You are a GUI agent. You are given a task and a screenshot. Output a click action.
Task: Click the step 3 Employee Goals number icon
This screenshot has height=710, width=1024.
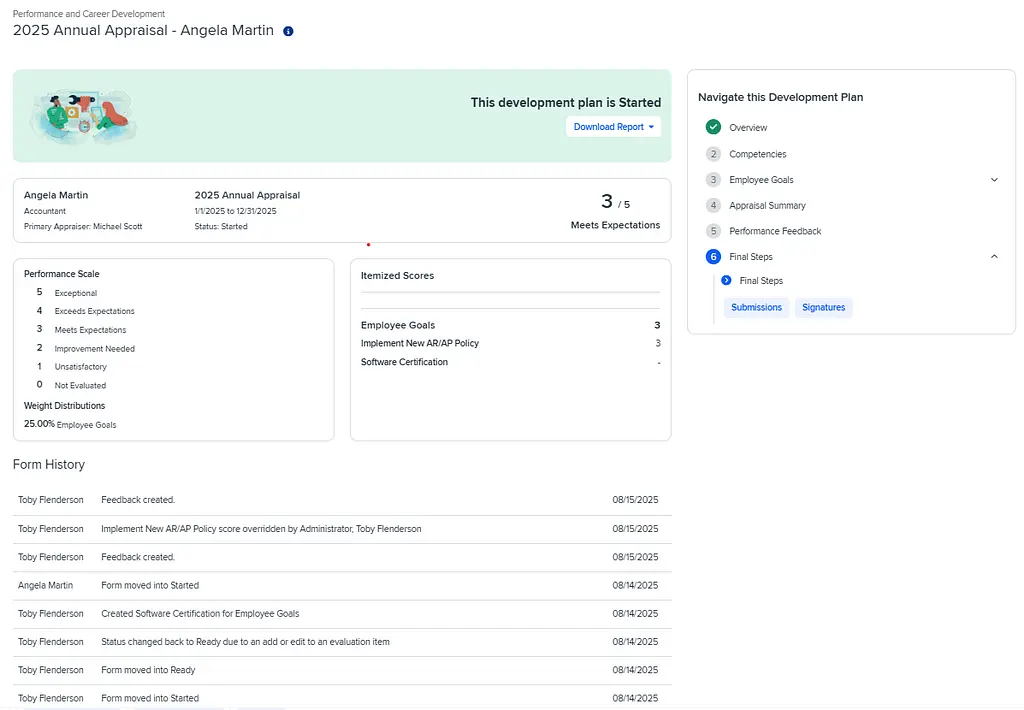point(713,180)
